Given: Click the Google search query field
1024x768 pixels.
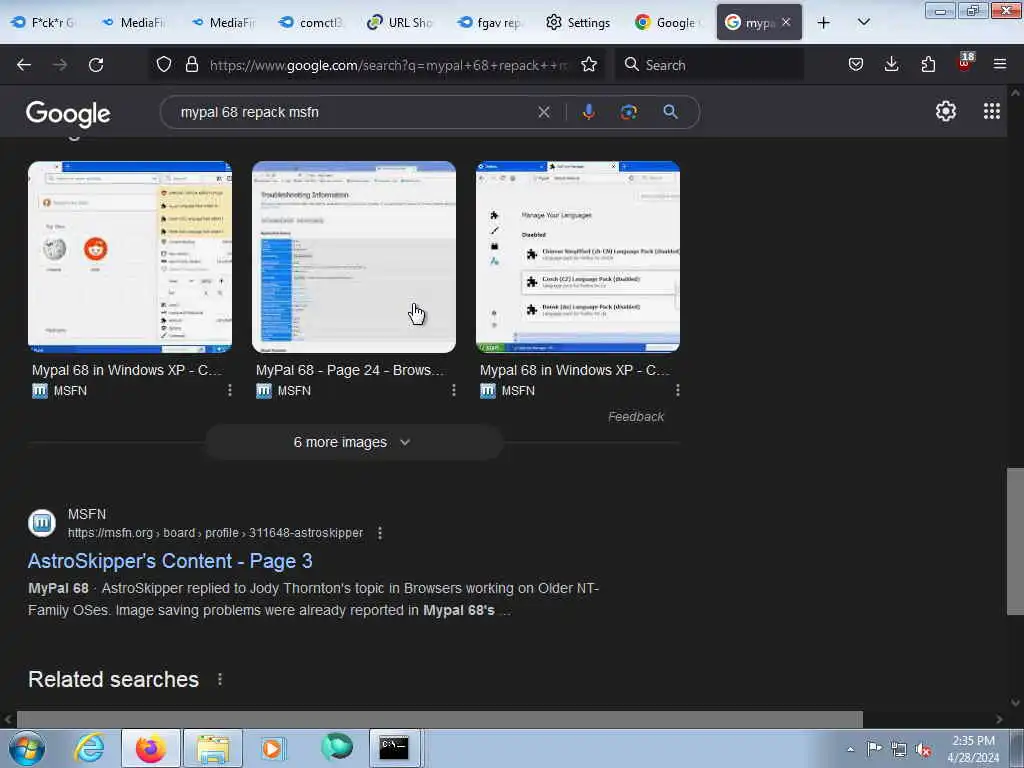Looking at the screenshot, I should (x=353, y=112).
